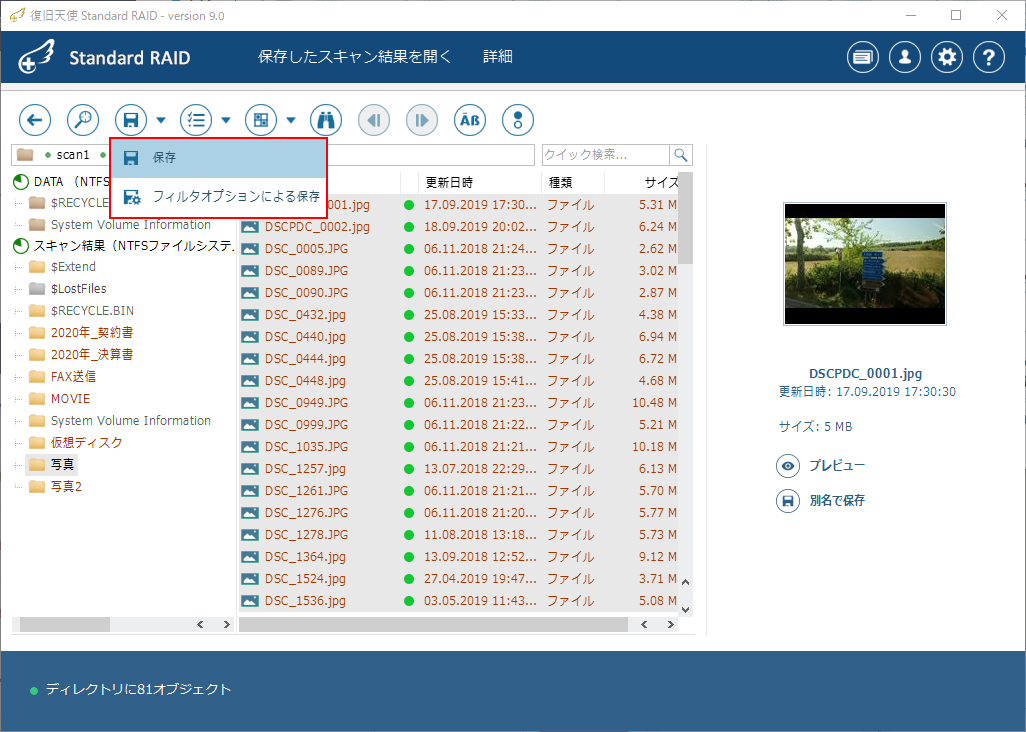The width and height of the screenshot is (1026, 732).
Task: Select the スキャン結果 root node
Action: point(133,245)
